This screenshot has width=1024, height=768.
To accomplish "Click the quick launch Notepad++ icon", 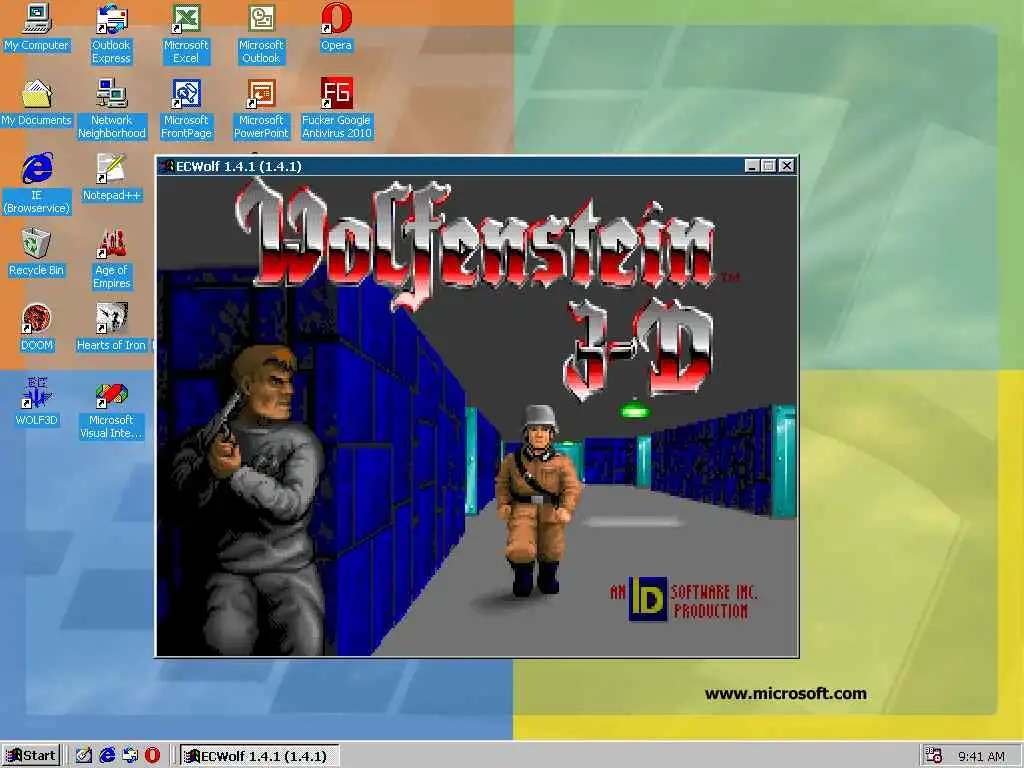I will click(84, 756).
